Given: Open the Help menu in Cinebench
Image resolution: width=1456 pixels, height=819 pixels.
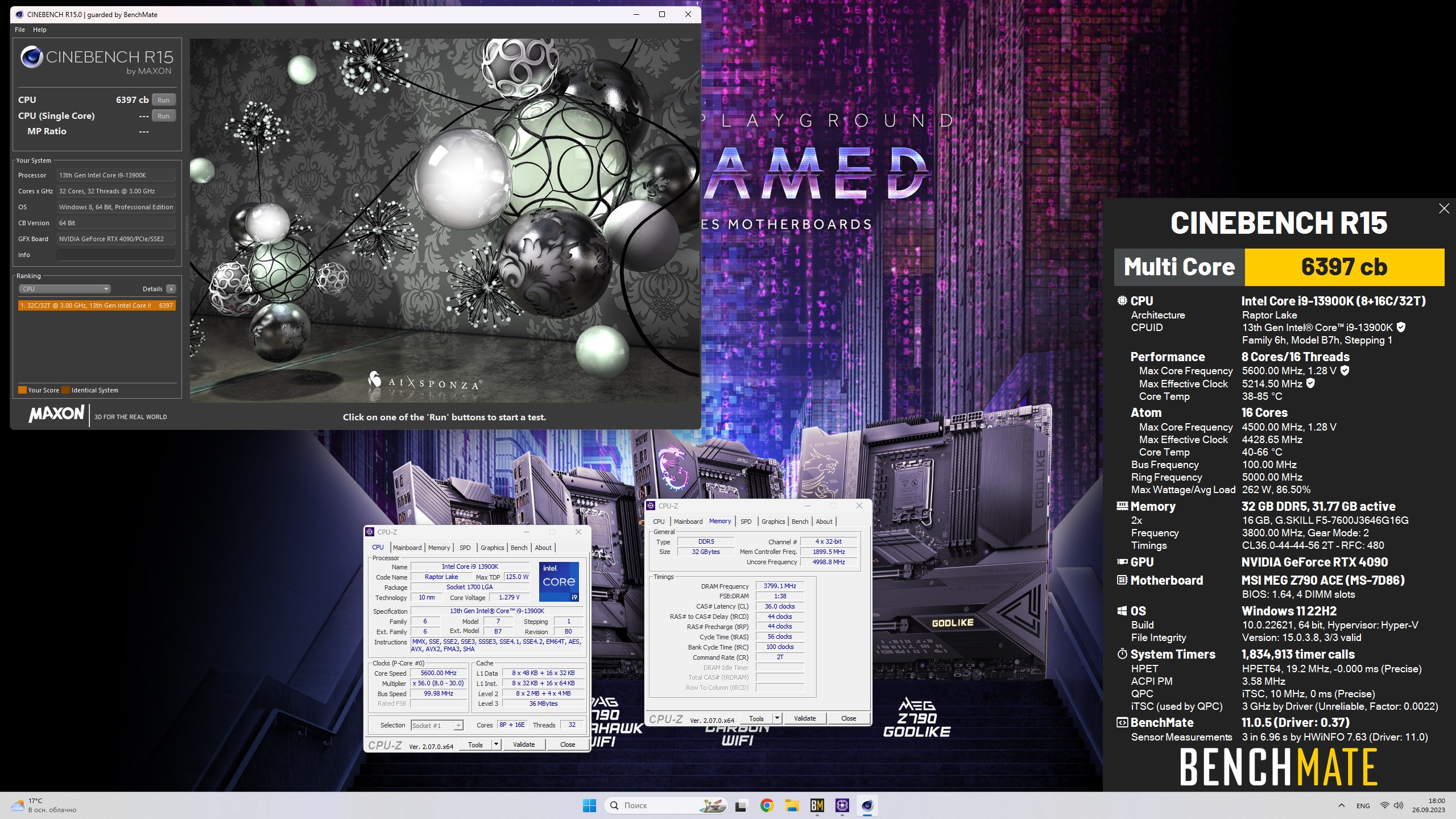Looking at the screenshot, I should click(40, 30).
